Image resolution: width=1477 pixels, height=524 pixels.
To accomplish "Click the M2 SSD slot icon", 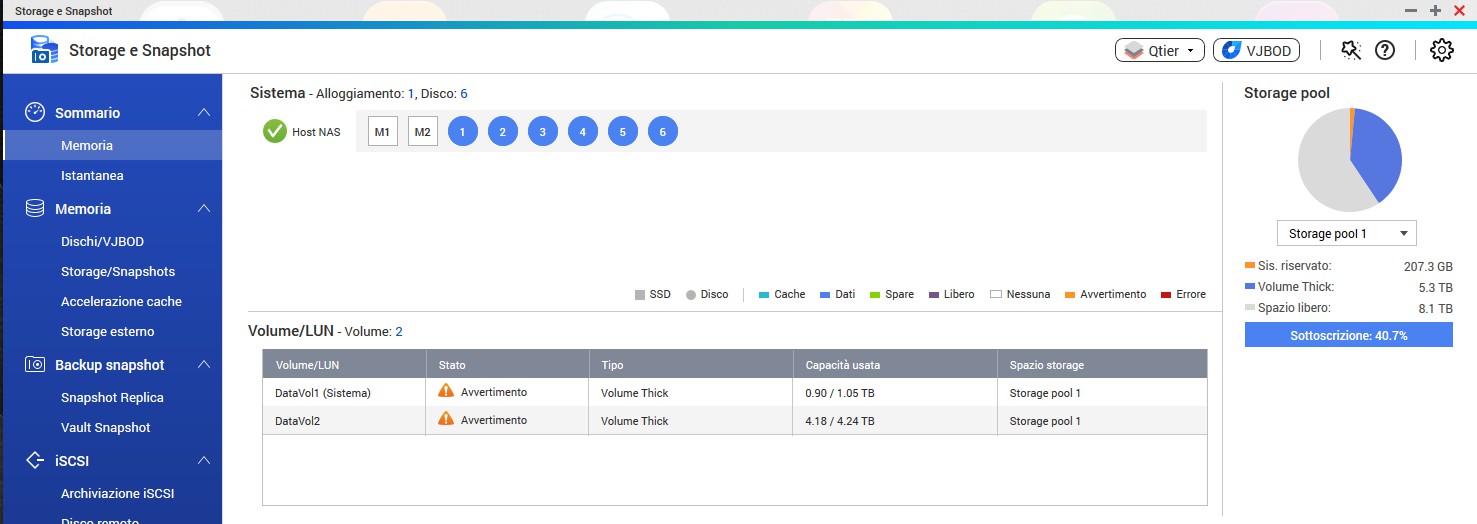I will [423, 132].
